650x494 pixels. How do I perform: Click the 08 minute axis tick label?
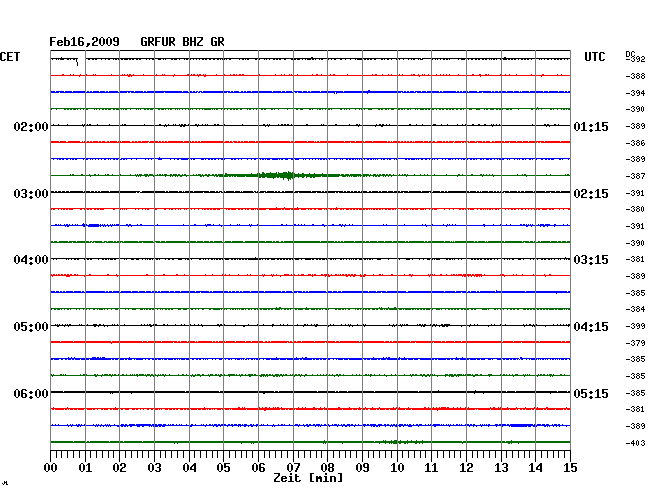coord(327,468)
